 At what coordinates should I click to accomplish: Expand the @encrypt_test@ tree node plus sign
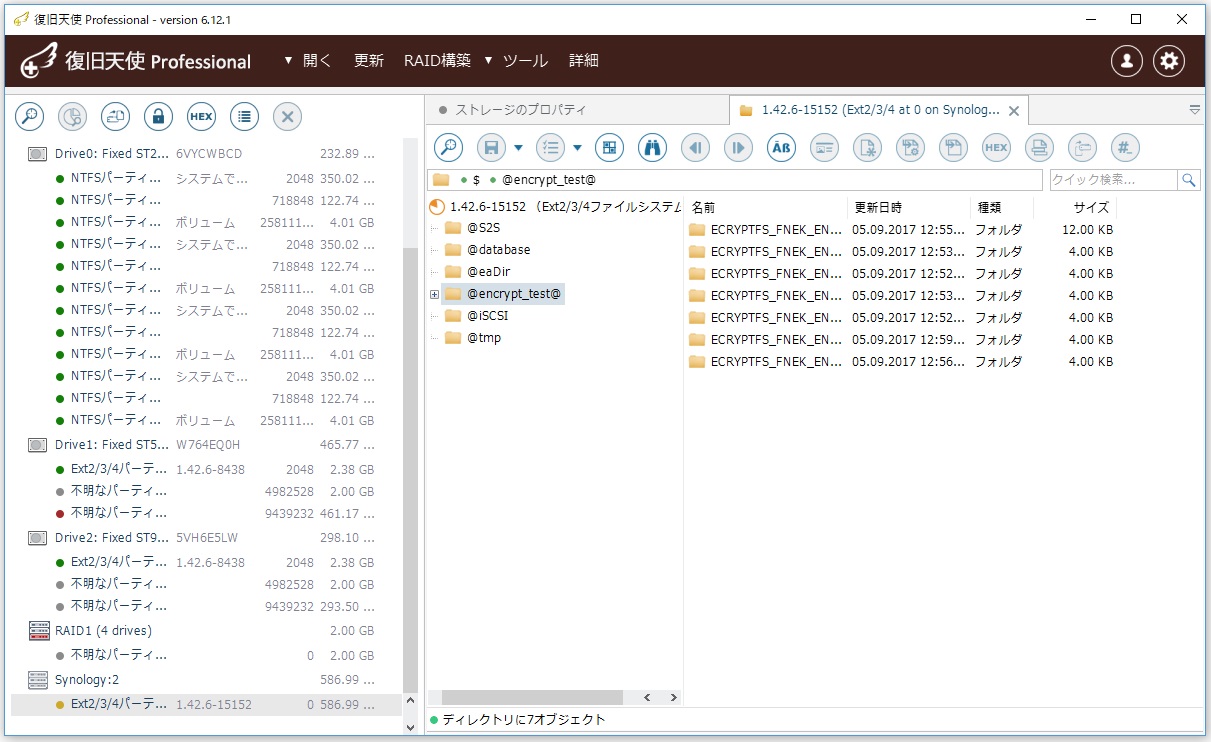pyautogui.click(x=434, y=294)
